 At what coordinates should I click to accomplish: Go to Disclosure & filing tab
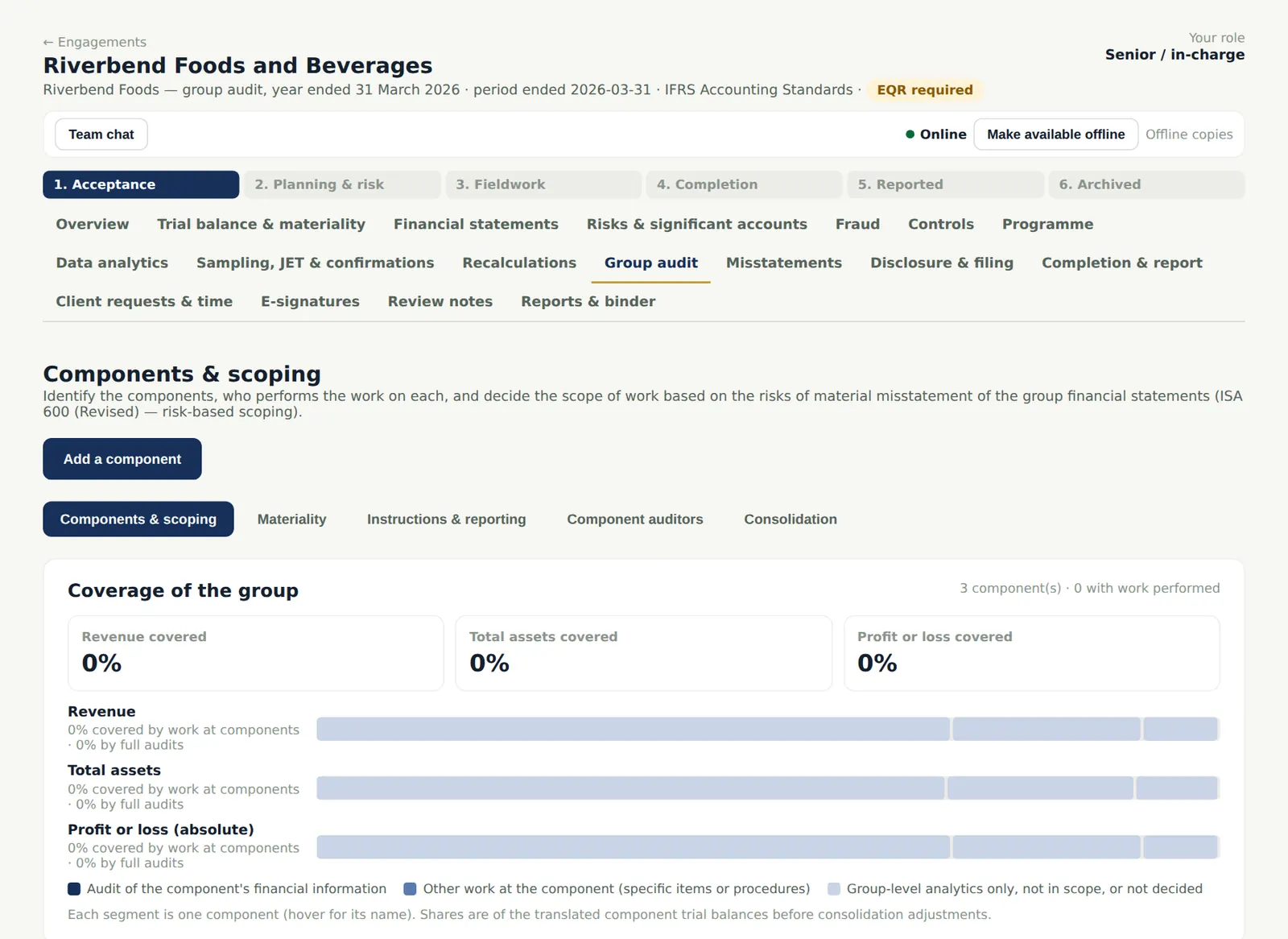click(941, 263)
